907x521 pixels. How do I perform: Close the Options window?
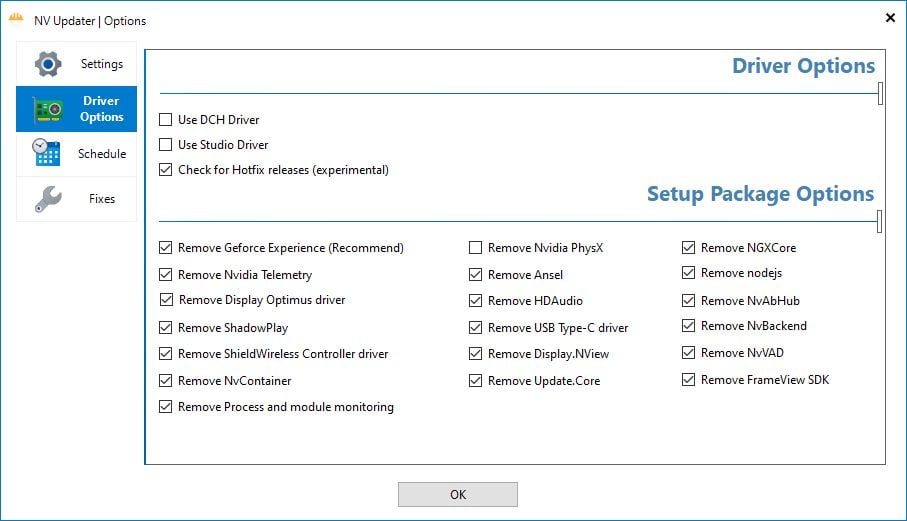[x=890, y=18]
